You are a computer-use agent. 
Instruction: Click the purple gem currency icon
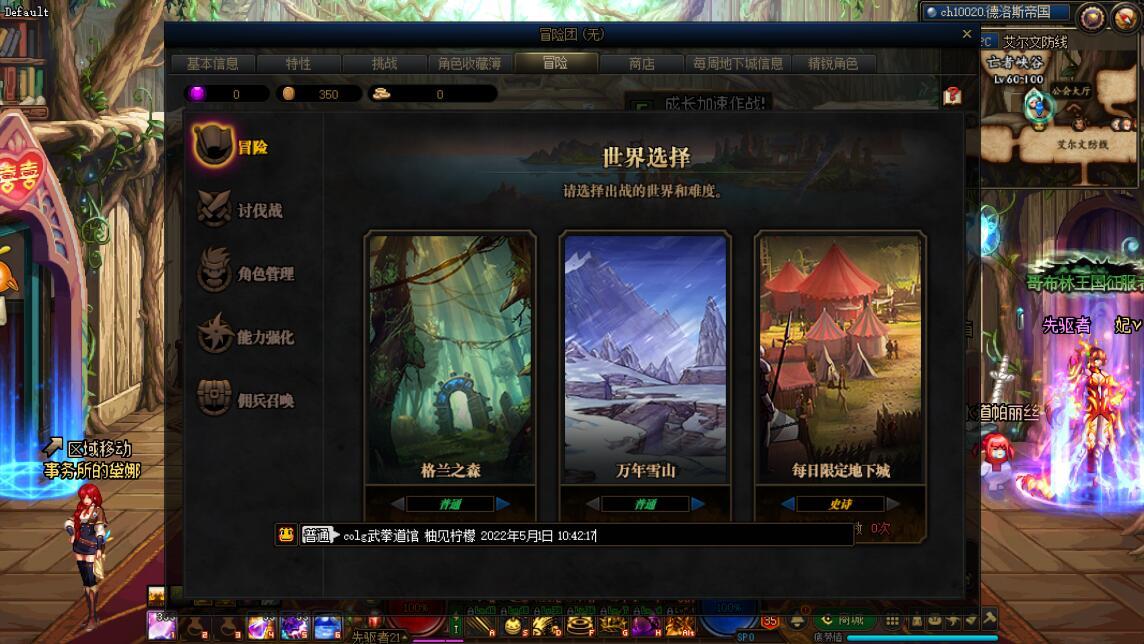point(197,93)
